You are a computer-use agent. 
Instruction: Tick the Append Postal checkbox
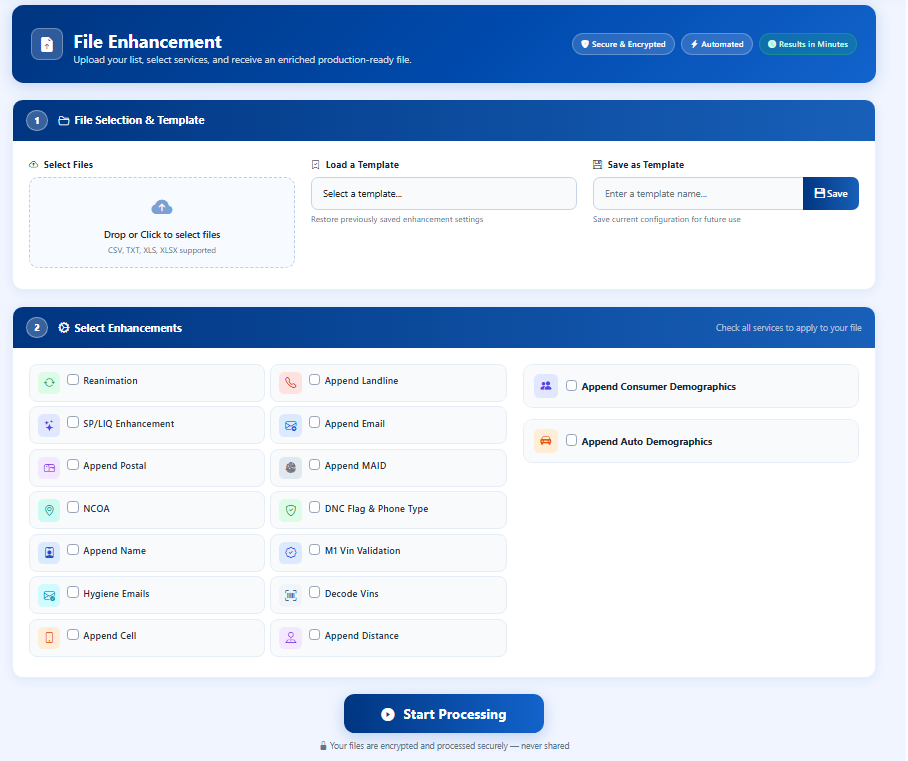coord(73,464)
